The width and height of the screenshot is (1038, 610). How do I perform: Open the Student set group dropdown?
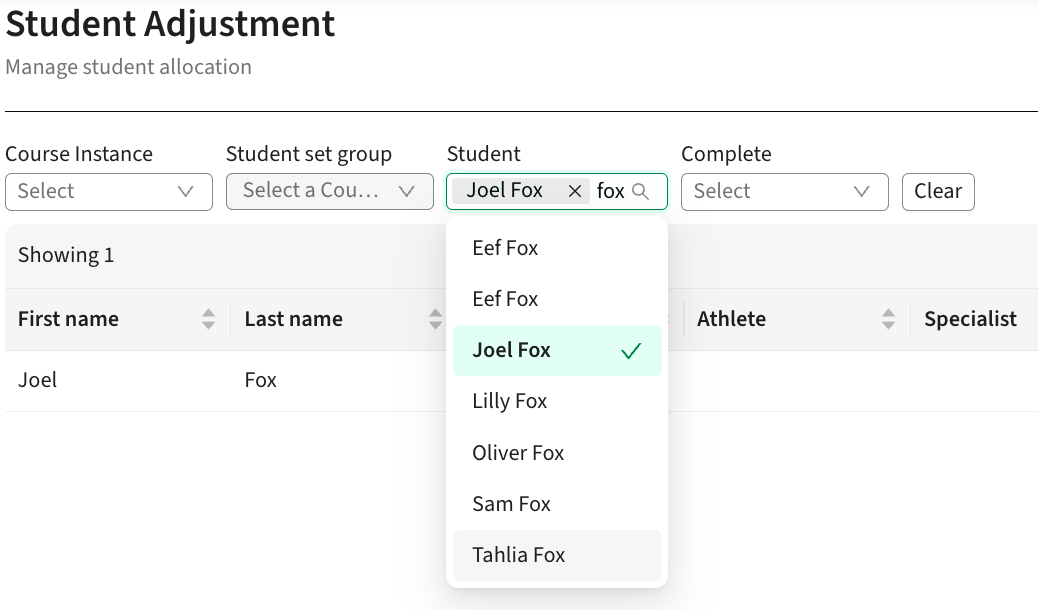click(330, 192)
